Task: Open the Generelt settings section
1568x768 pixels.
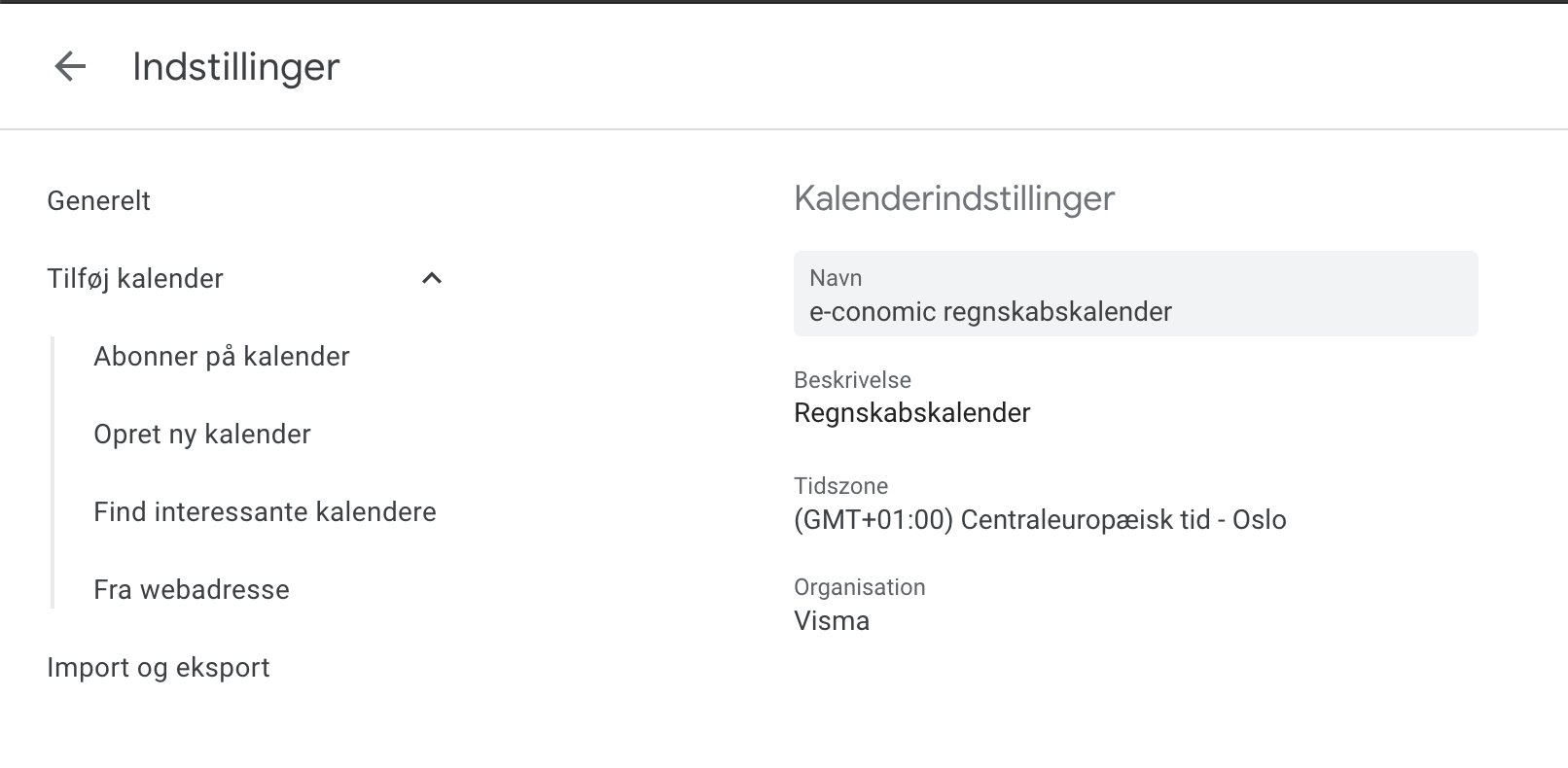Action: click(99, 201)
